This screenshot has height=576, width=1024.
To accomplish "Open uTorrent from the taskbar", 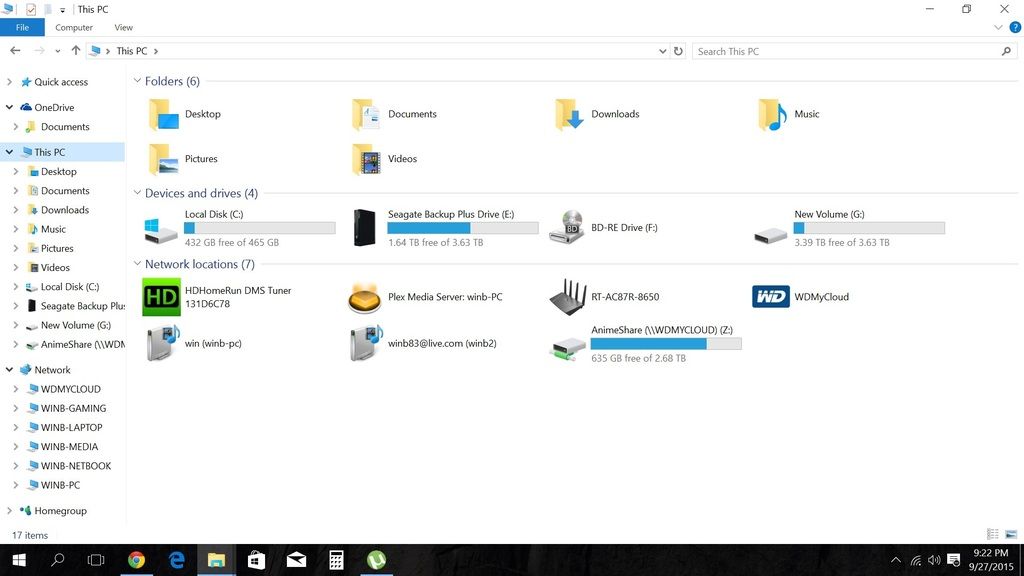I will 376,560.
